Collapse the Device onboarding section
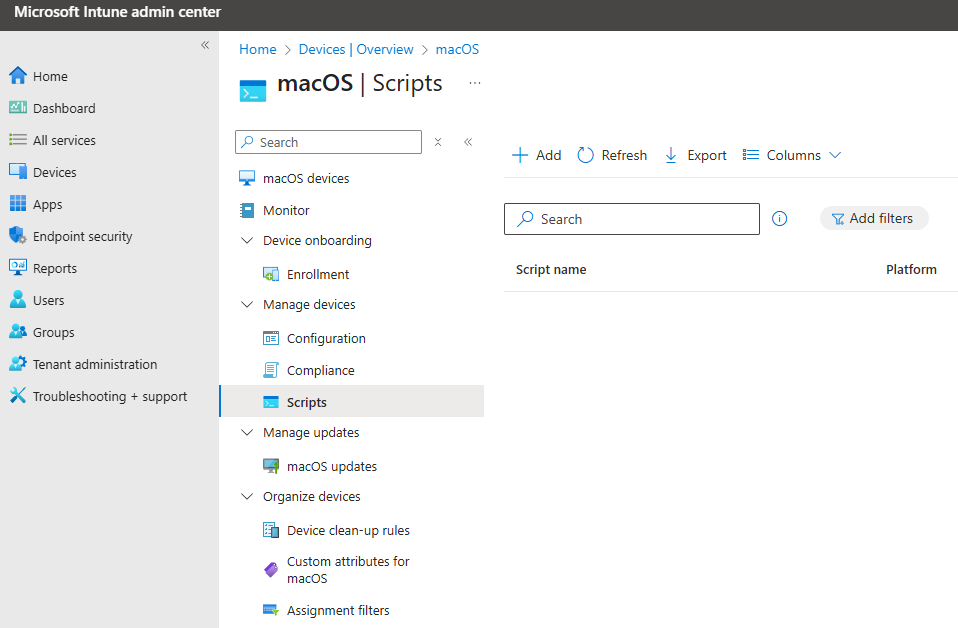This screenshot has height=628, width=958. coord(247,241)
